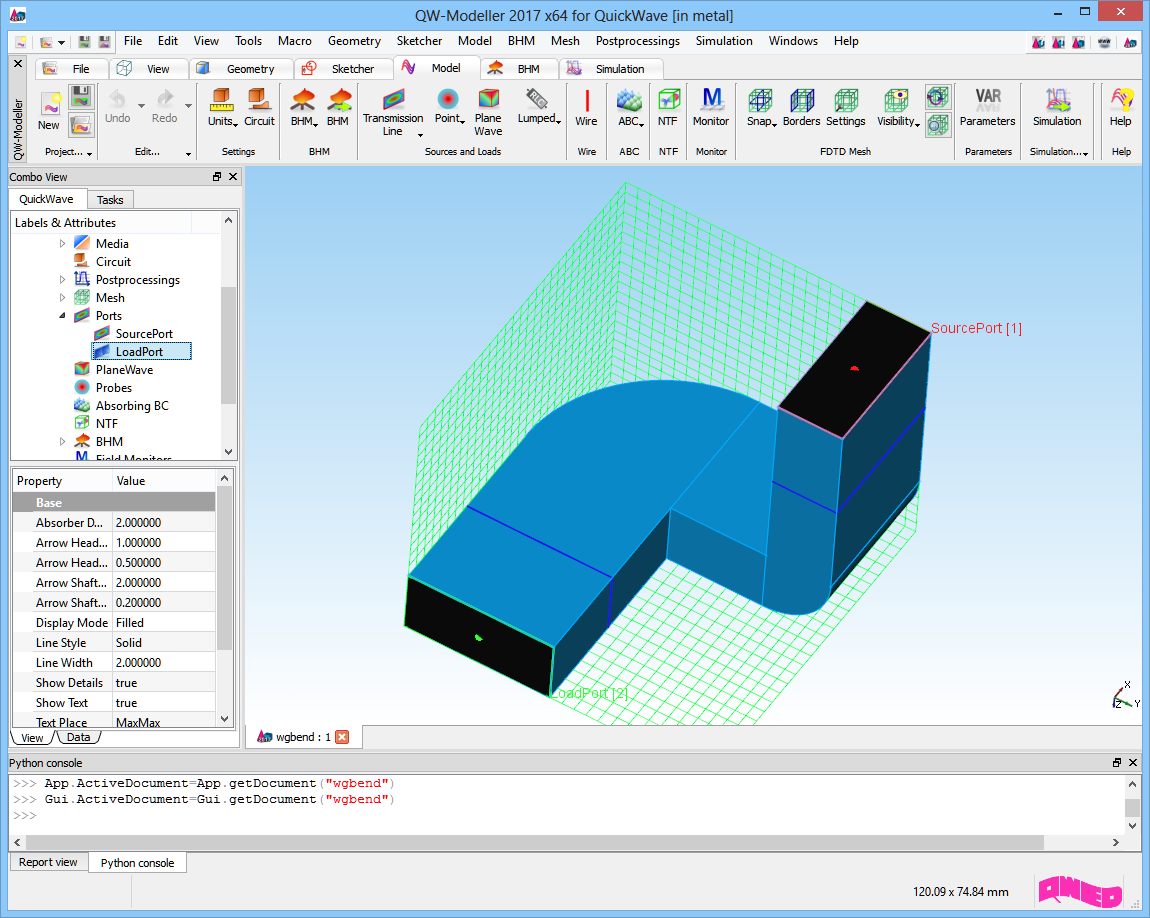Click the NTF box icon

[x=668, y=100]
